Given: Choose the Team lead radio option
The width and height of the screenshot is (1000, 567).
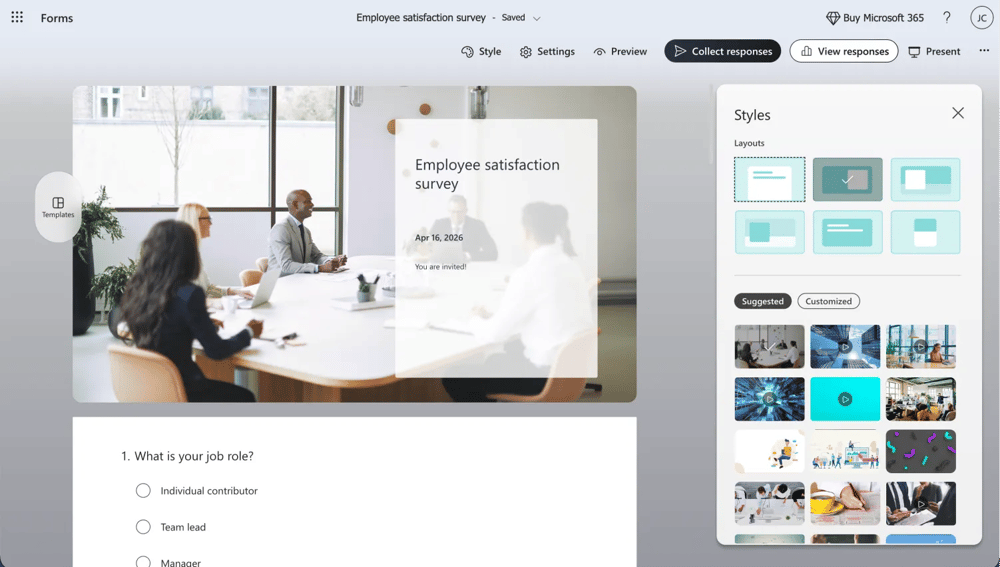Looking at the screenshot, I should pos(143,527).
